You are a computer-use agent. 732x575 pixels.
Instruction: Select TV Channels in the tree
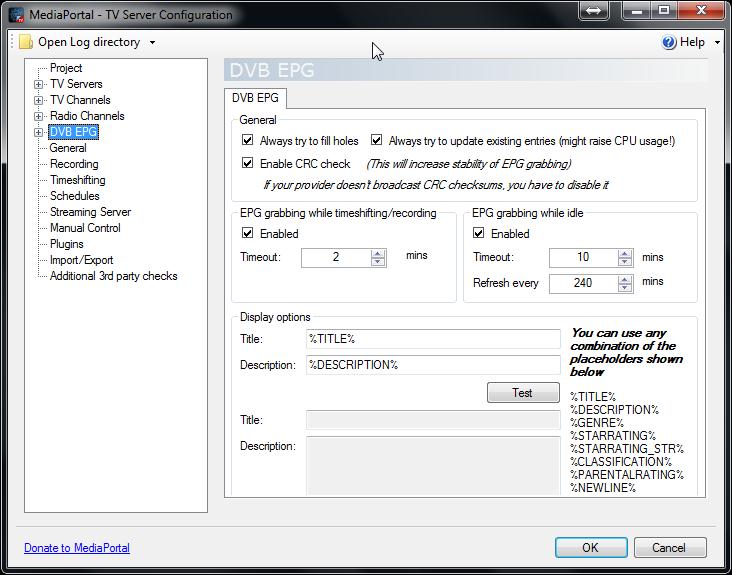click(x=80, y=100)
